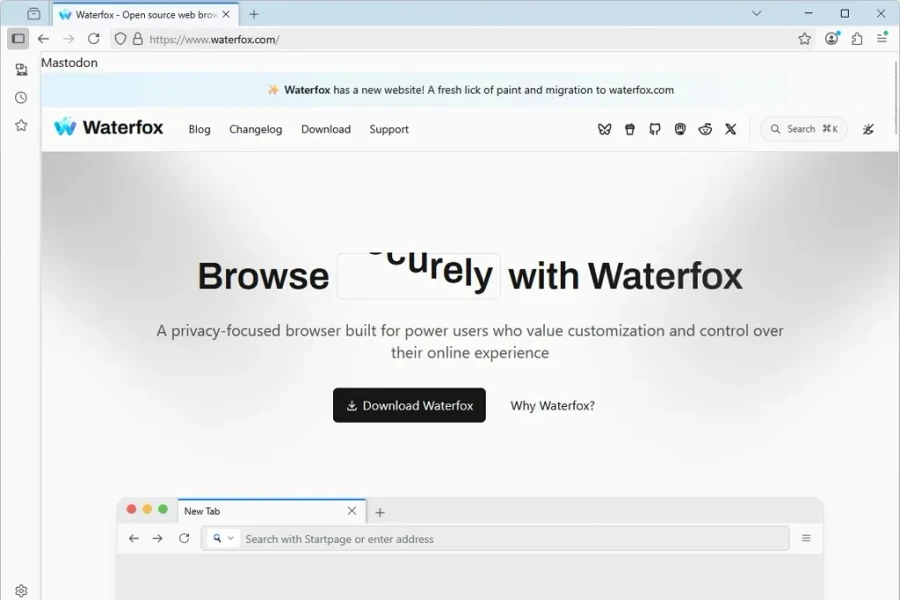Open bookmarks sidebar star icon
This screenshot has width=900, height=600.
pos(21,125)
